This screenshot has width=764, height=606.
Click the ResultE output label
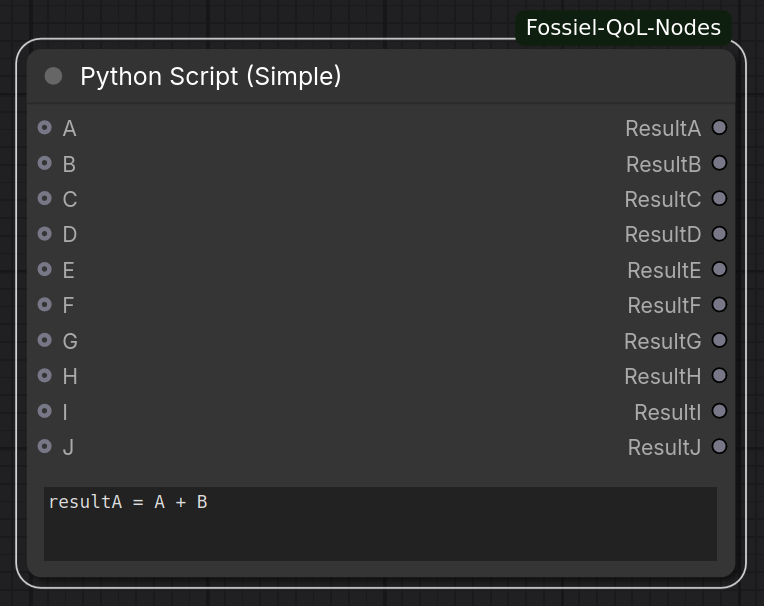pyautogui.click(x=664, y=270)
